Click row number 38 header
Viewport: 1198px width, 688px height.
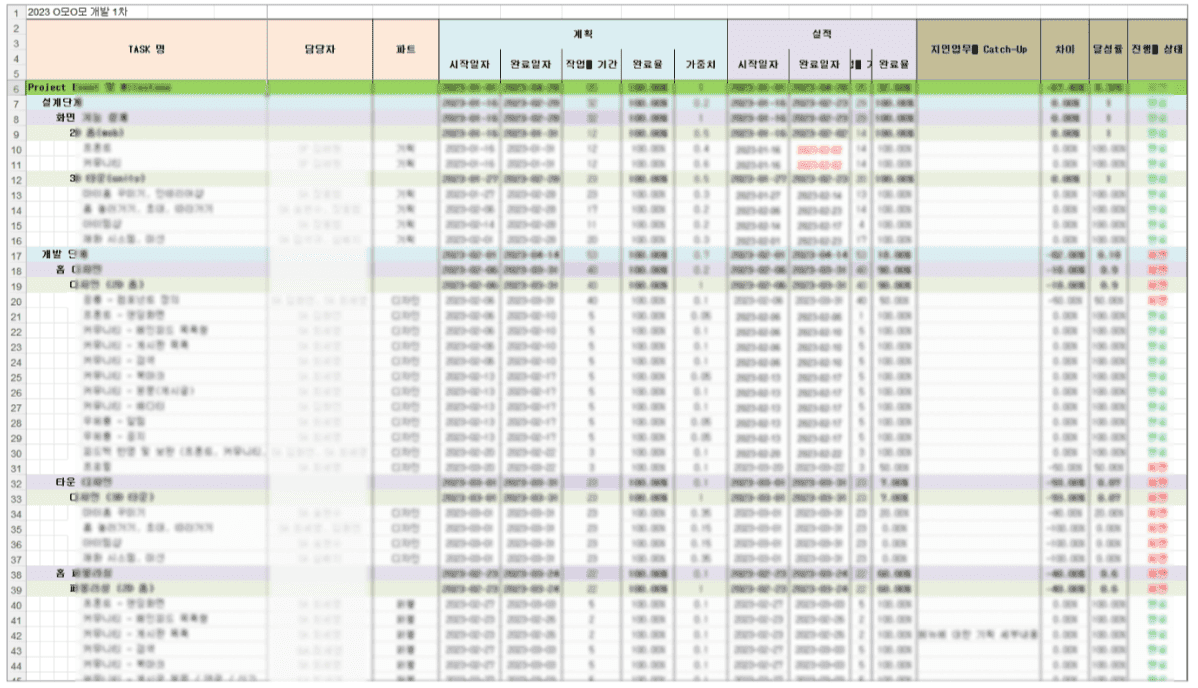[16, 574]
